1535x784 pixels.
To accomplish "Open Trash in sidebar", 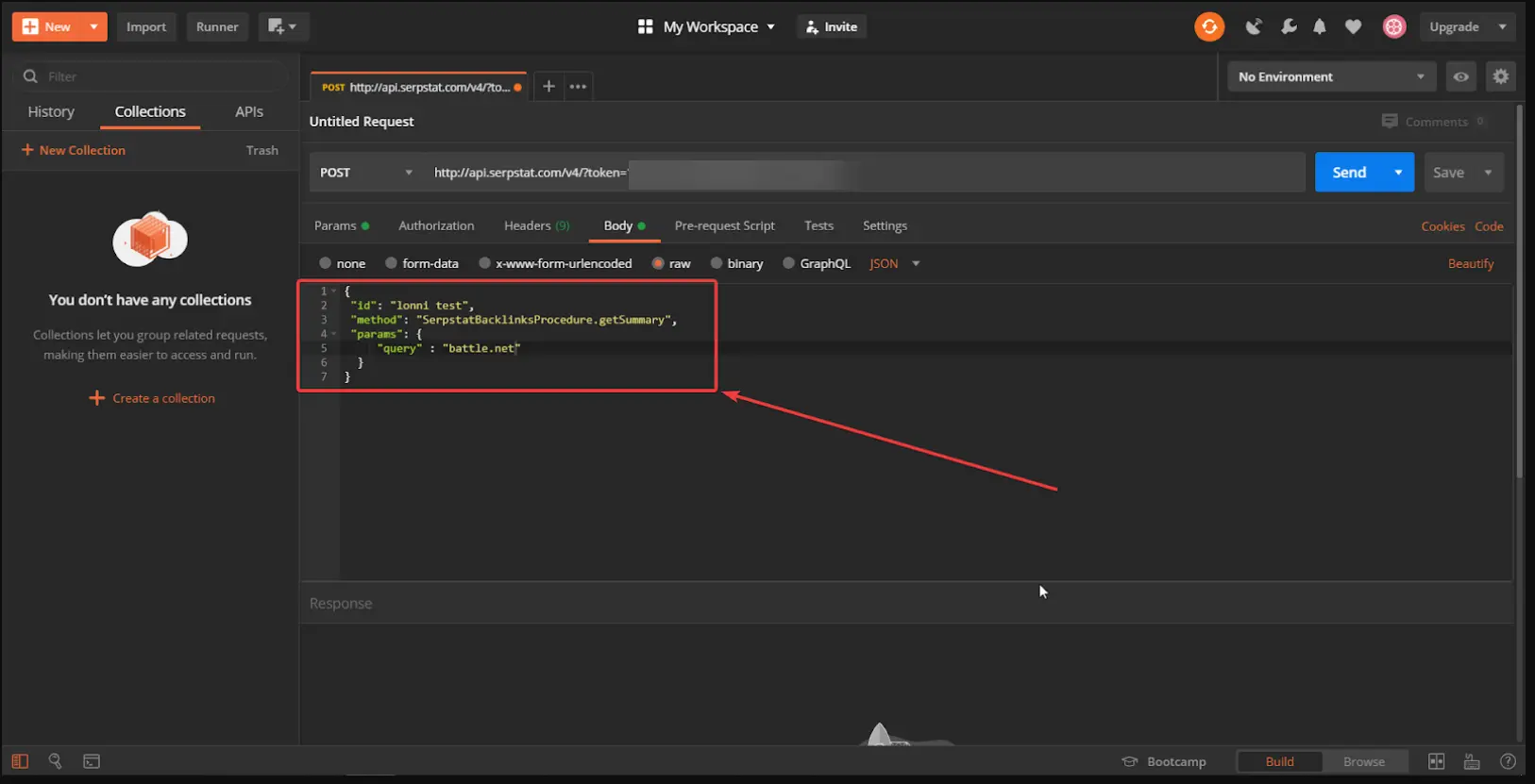I will click(x=261, y=150).
